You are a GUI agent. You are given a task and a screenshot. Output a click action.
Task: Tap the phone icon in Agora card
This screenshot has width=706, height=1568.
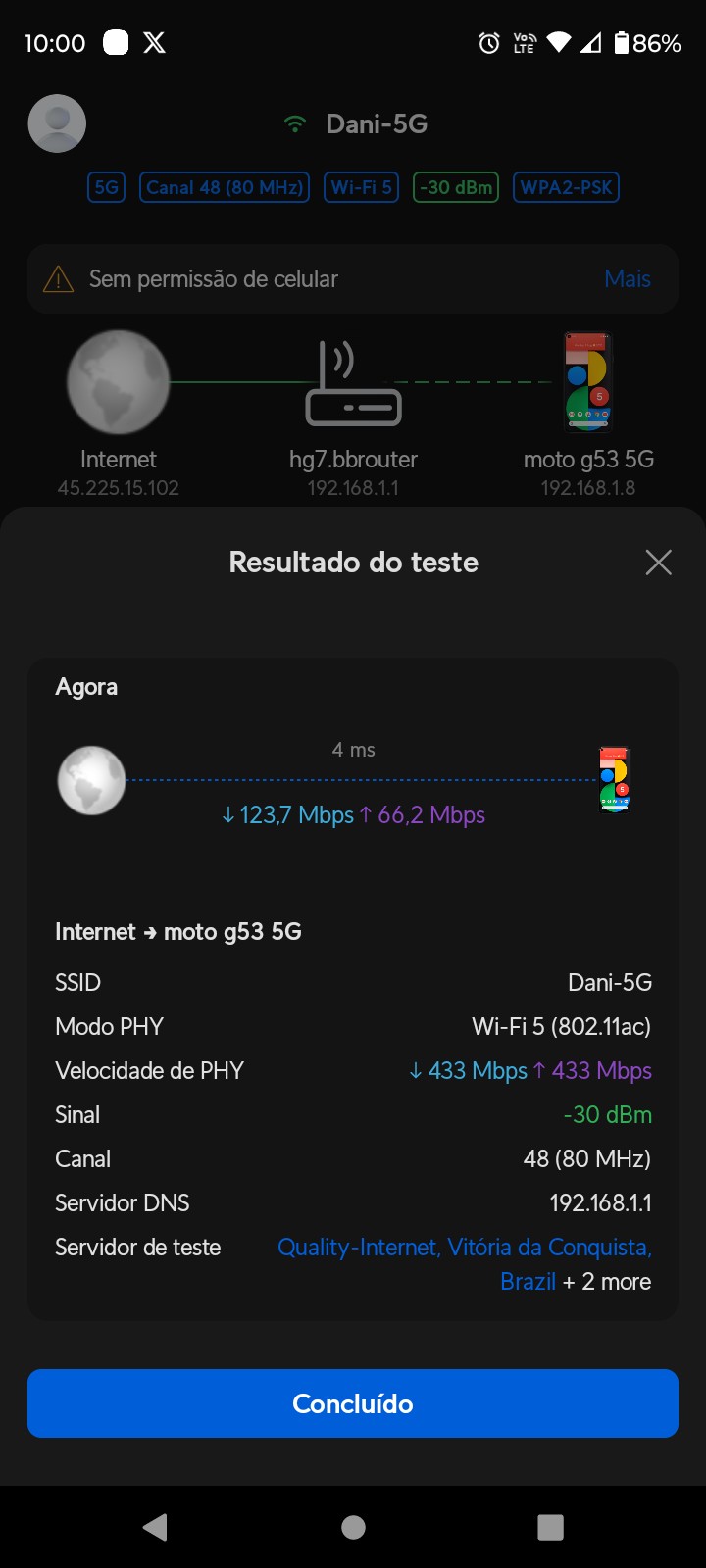pyautogui.click(x=614, y=780)
